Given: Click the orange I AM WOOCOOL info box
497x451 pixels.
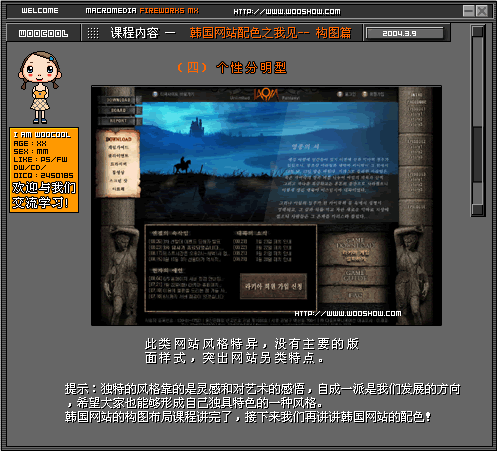Looking at the screenshot, I should coord(44,170).
